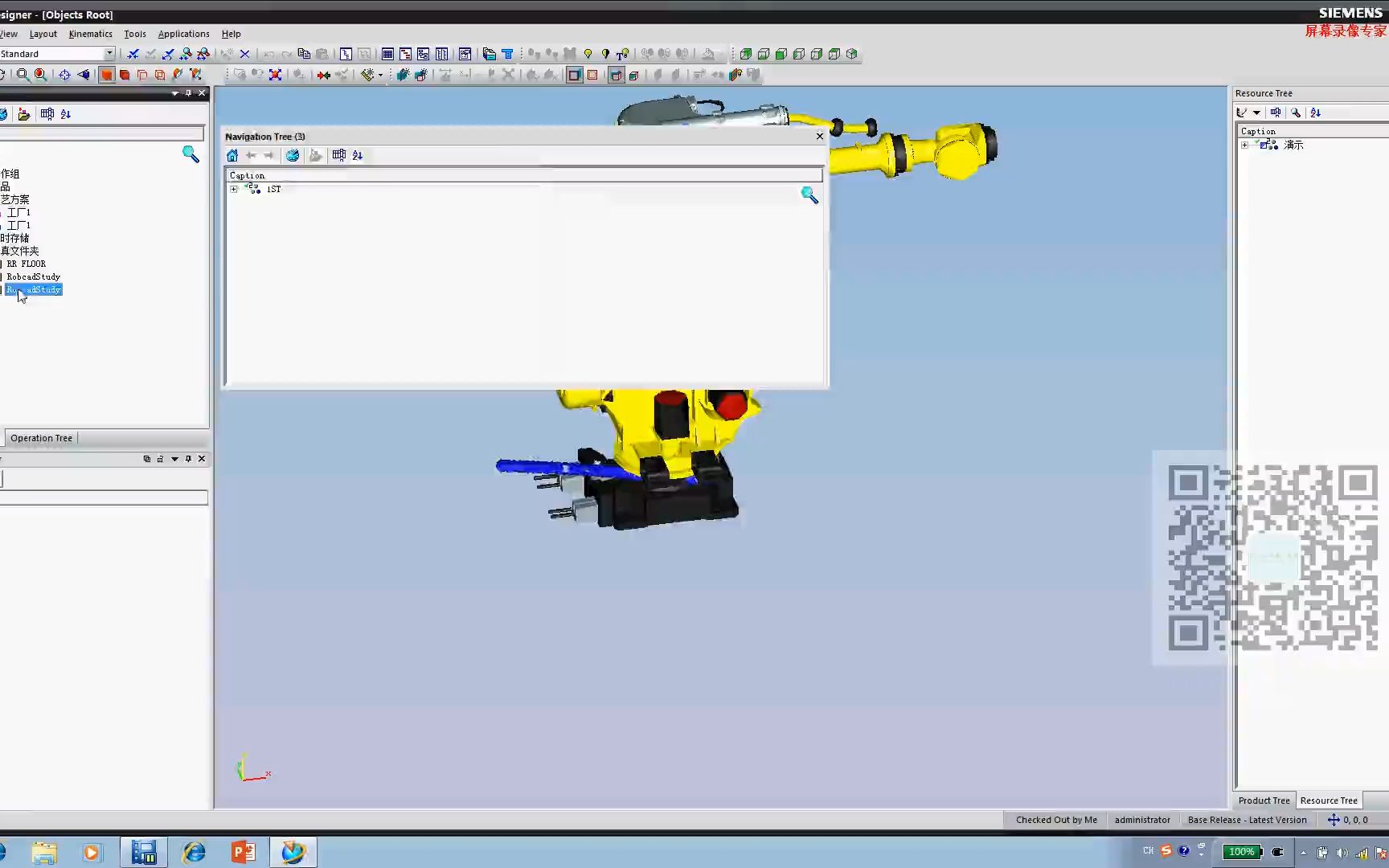Open the left panel options dropdown arrow

point(174,93)
